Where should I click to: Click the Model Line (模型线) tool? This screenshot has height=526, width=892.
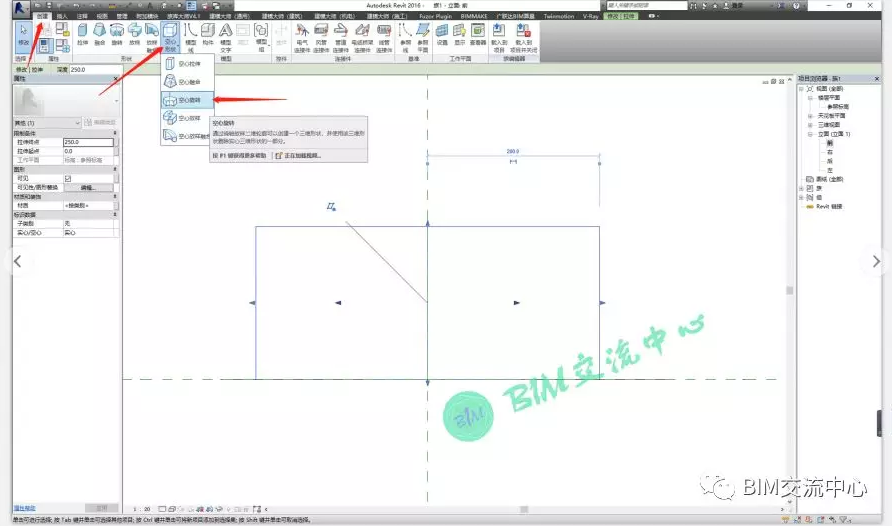pyautogui.click(x=191, y=37)
